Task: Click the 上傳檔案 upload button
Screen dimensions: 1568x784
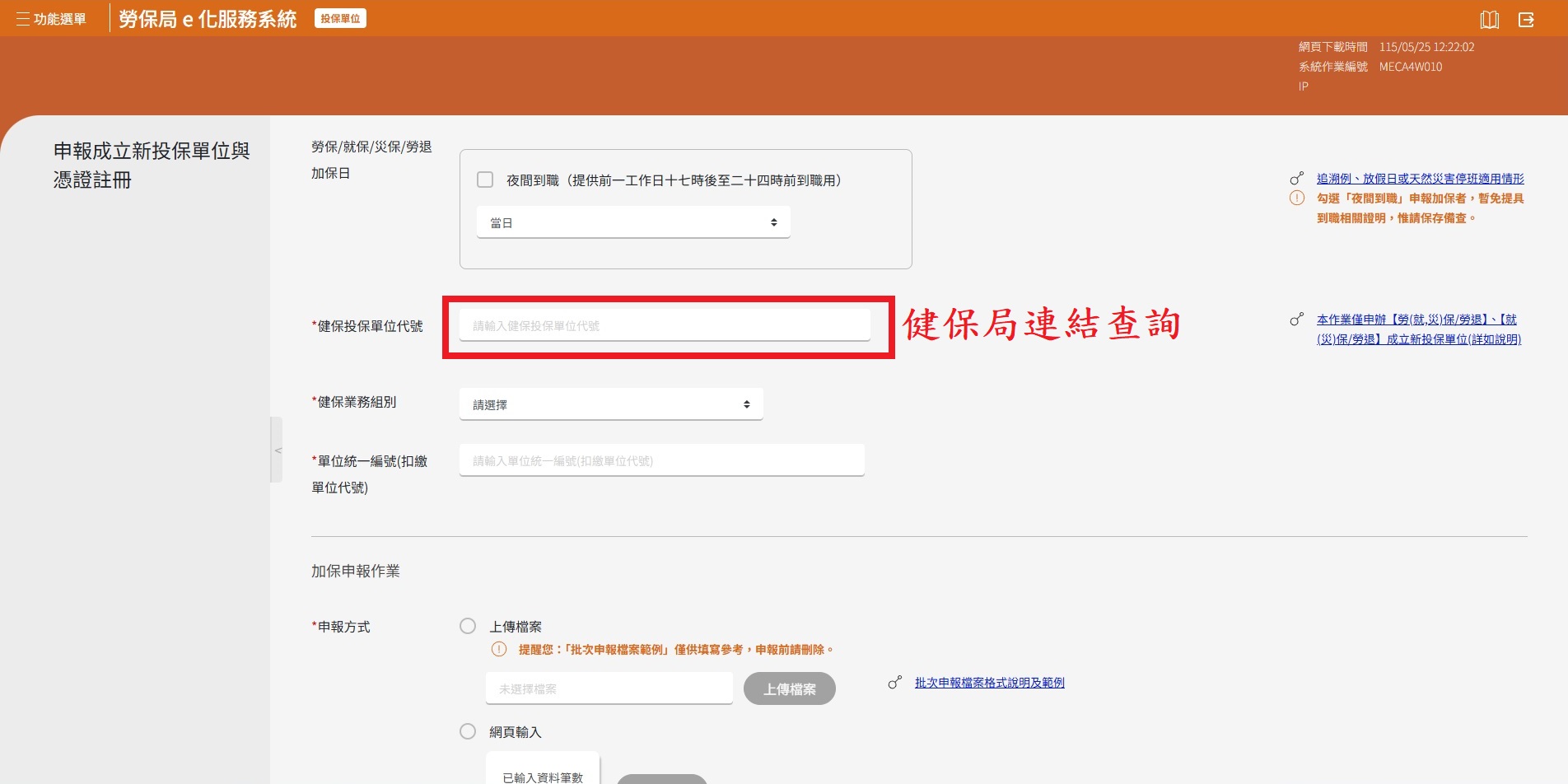Action: click(790, 688)
